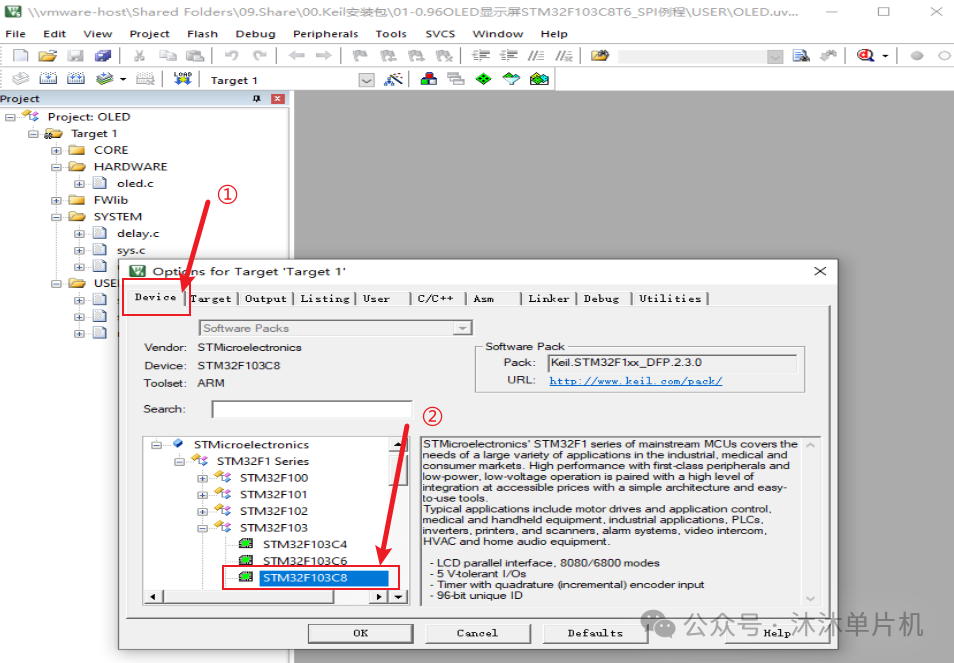954x663 pixels.
Task: Click the Select Software Packs icon
Action: point(511,79)
